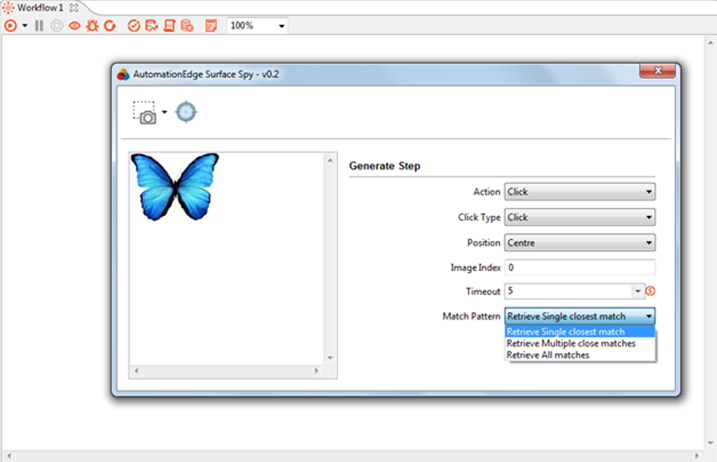Screen dimensions: 717x462
Task: Collapse the Match Pattern combo box
Action: coord(580,316)
